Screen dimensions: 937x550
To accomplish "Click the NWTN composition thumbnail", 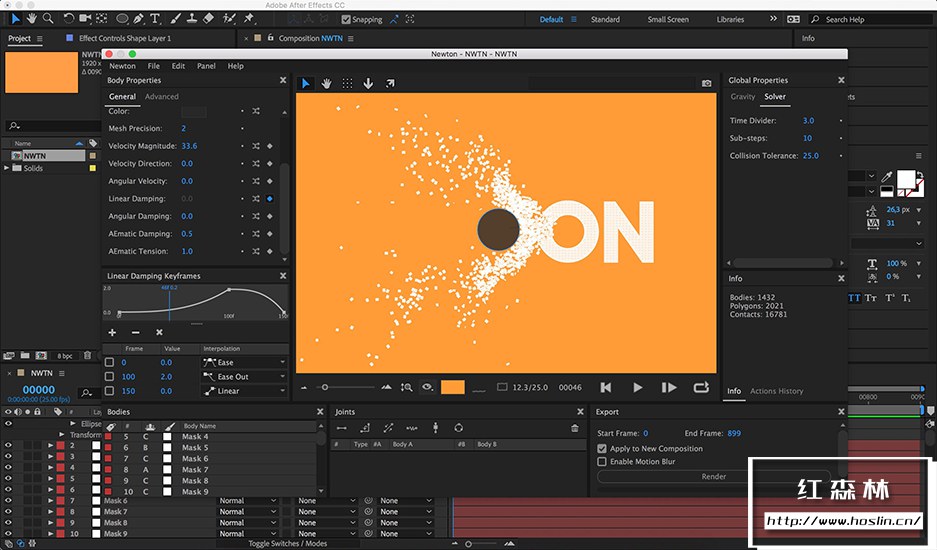I will 41,72.
